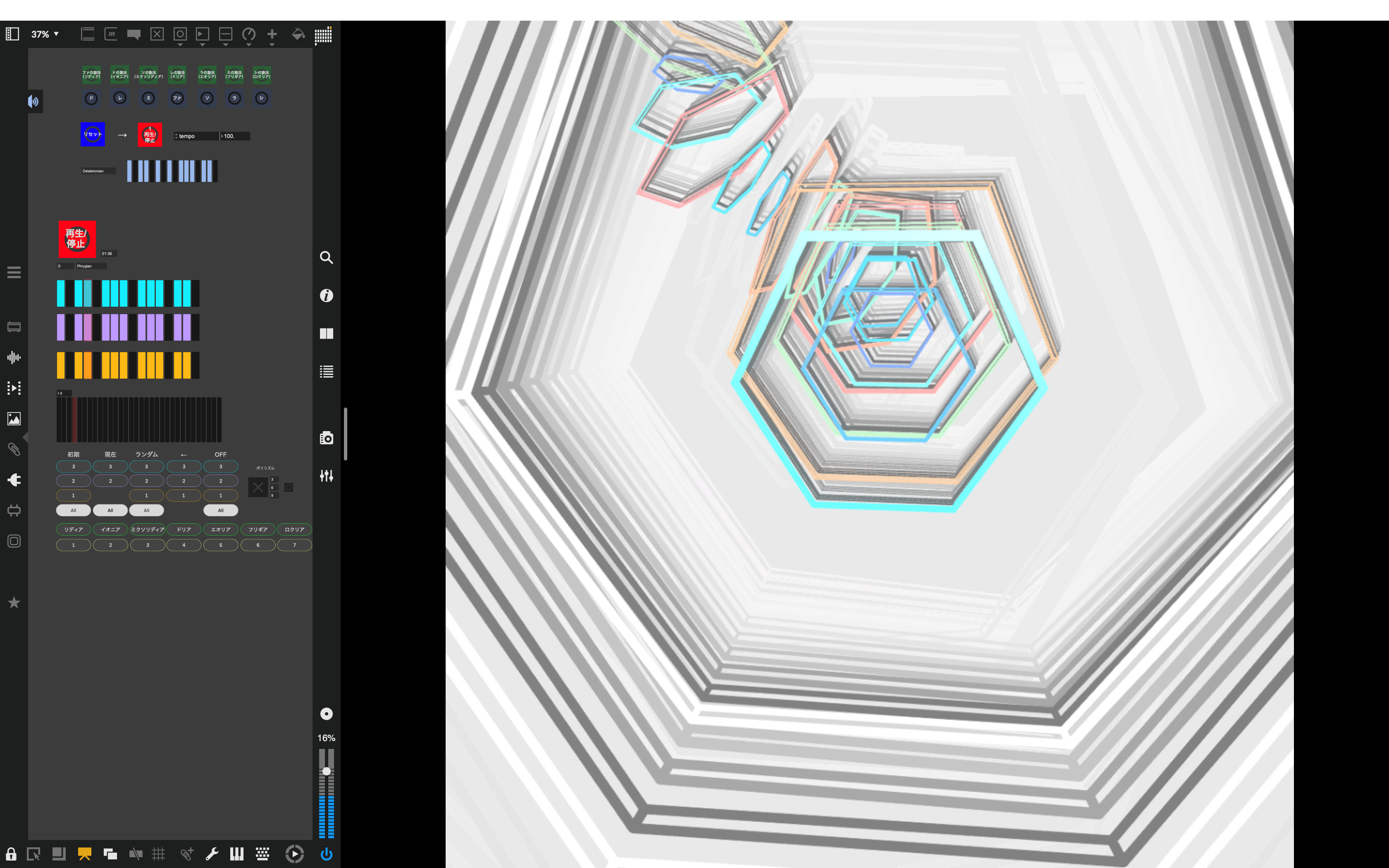Open the parameters mixer sliders icon
Viewport: 1389px width, 868px height.
326,476
